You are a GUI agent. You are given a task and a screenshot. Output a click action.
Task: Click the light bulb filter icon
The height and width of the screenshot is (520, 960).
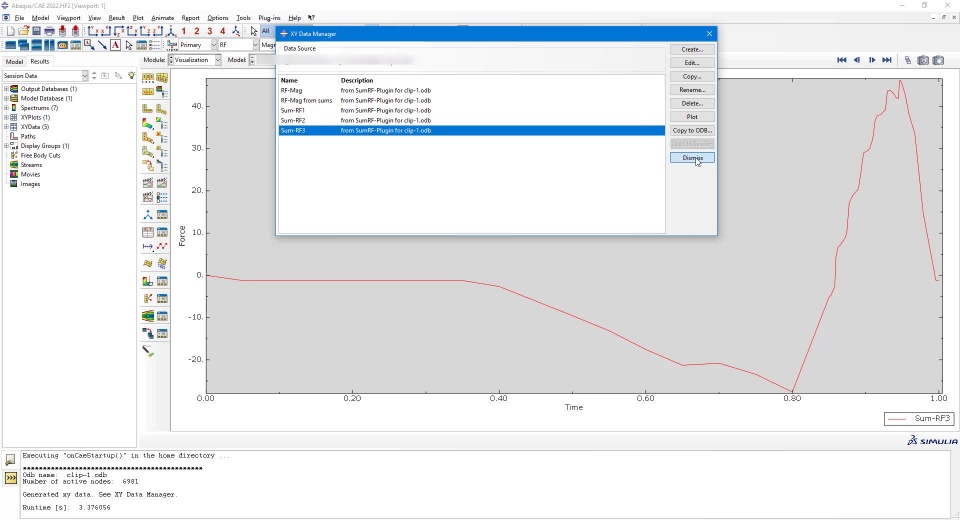(x=131, y=75)
